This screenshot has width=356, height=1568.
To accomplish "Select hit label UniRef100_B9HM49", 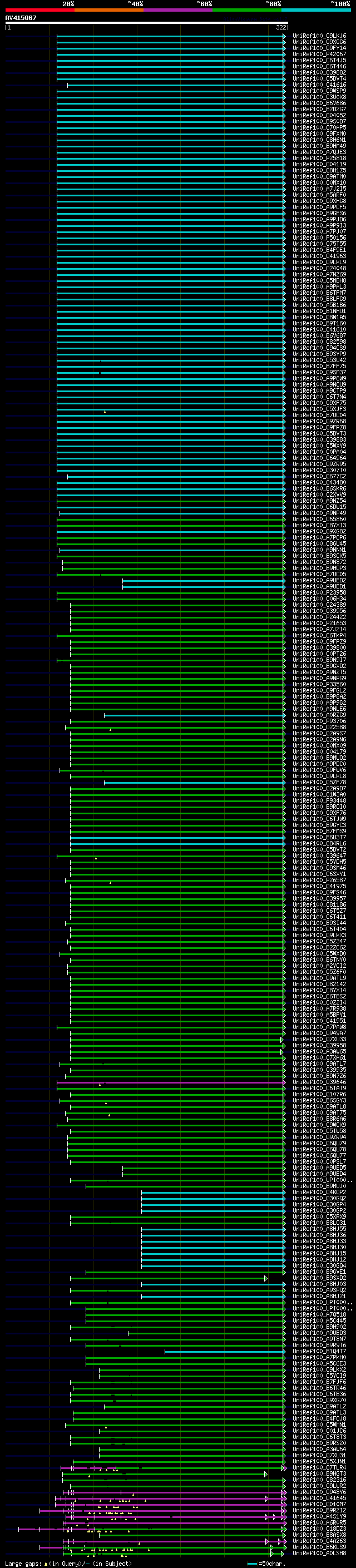I will click(319, 146).
